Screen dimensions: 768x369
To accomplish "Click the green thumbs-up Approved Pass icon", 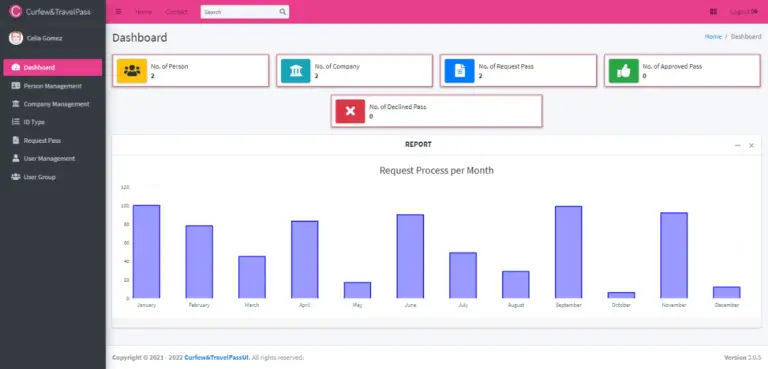I will pos(624,71).
